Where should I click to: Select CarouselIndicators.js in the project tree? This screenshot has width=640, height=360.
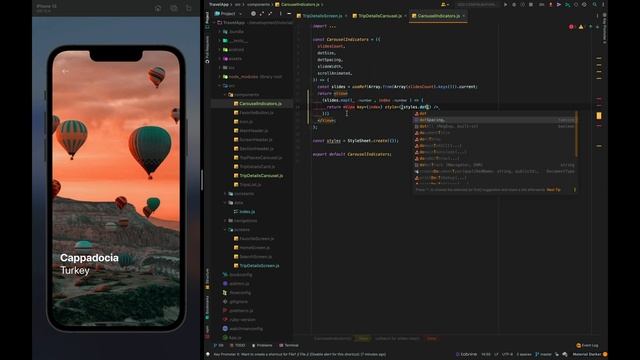260,104
